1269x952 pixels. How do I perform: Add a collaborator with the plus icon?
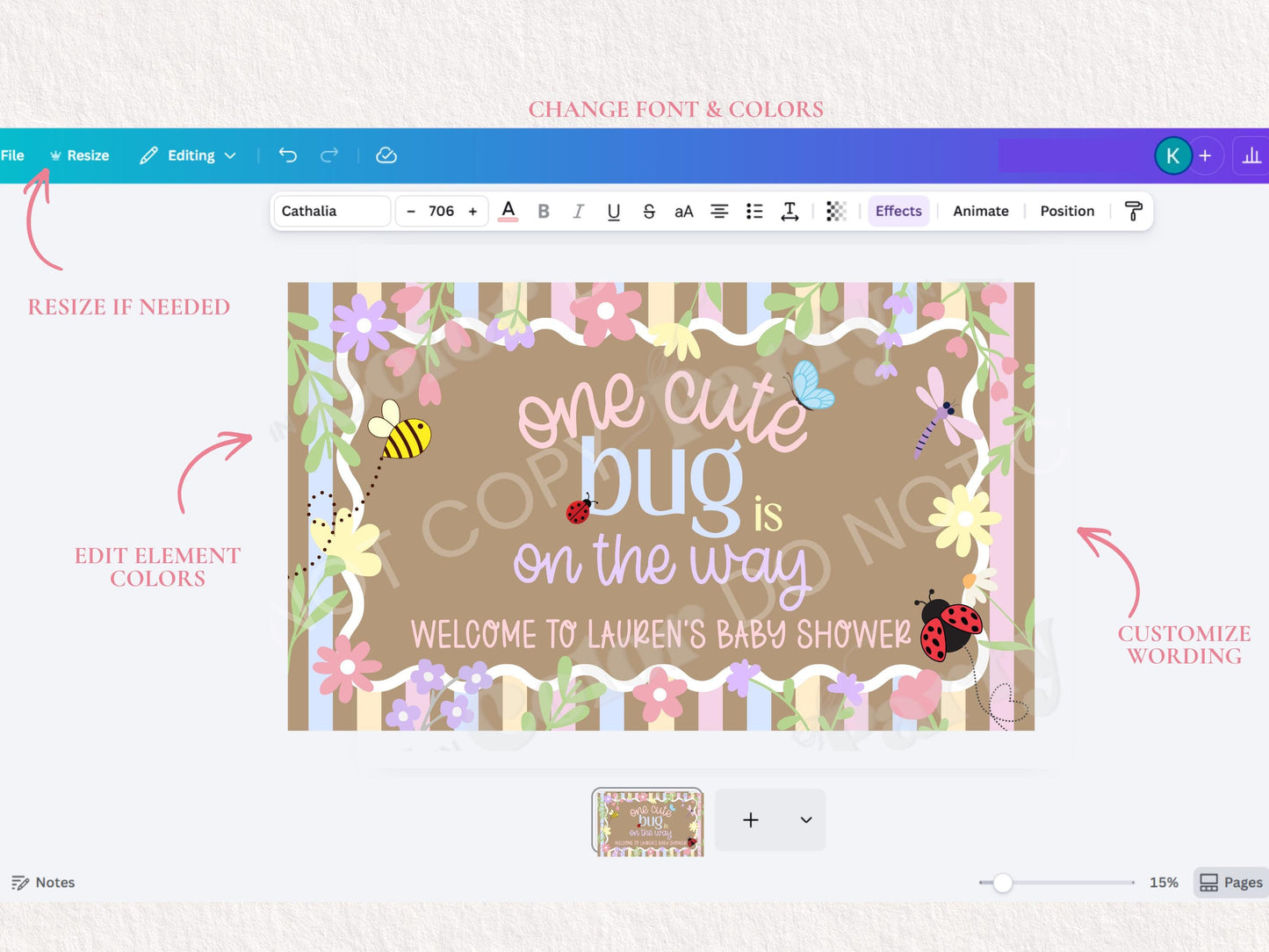(1205, 155)
